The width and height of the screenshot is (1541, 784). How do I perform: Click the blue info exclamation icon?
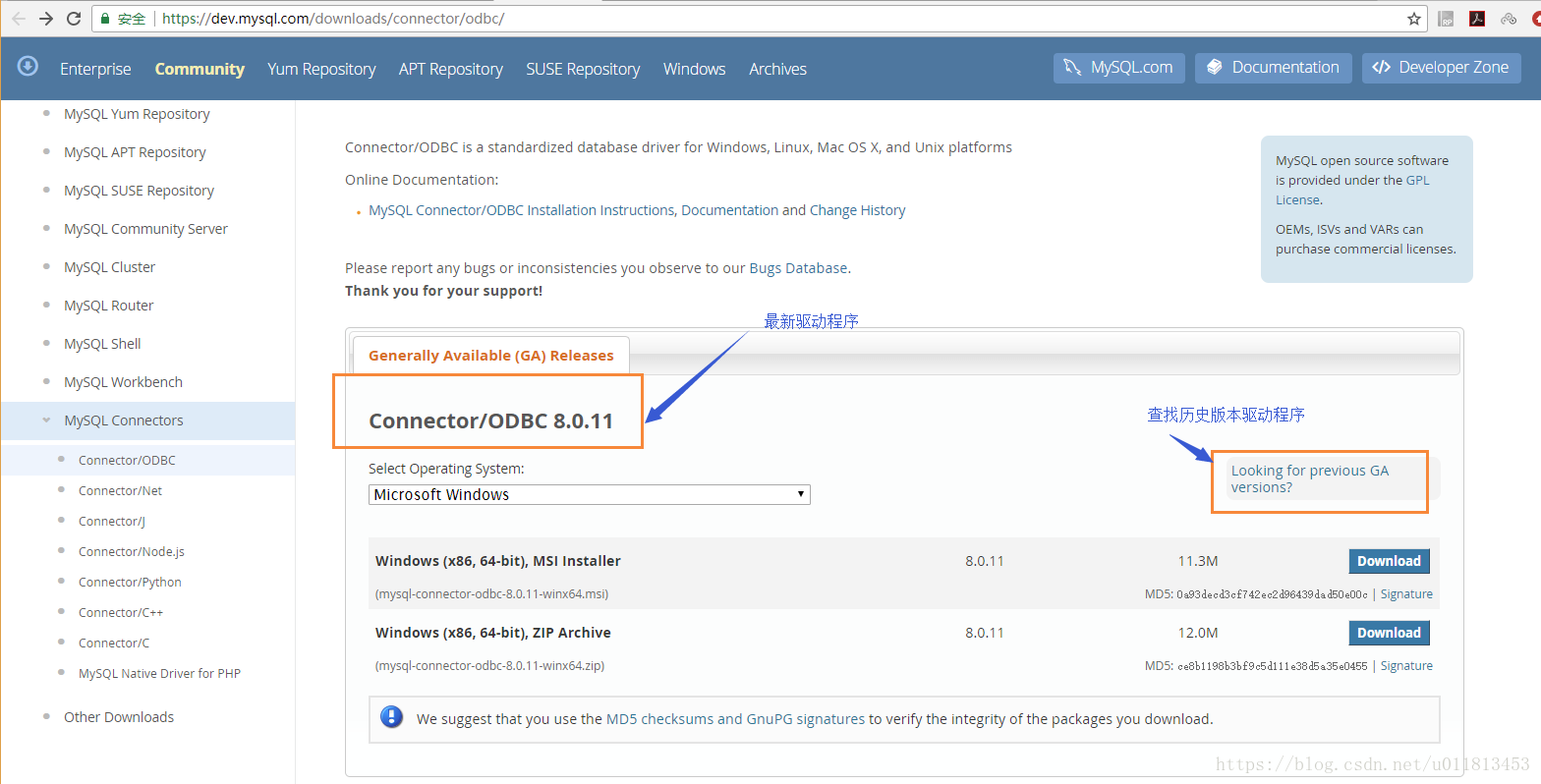tap(391, 717)
